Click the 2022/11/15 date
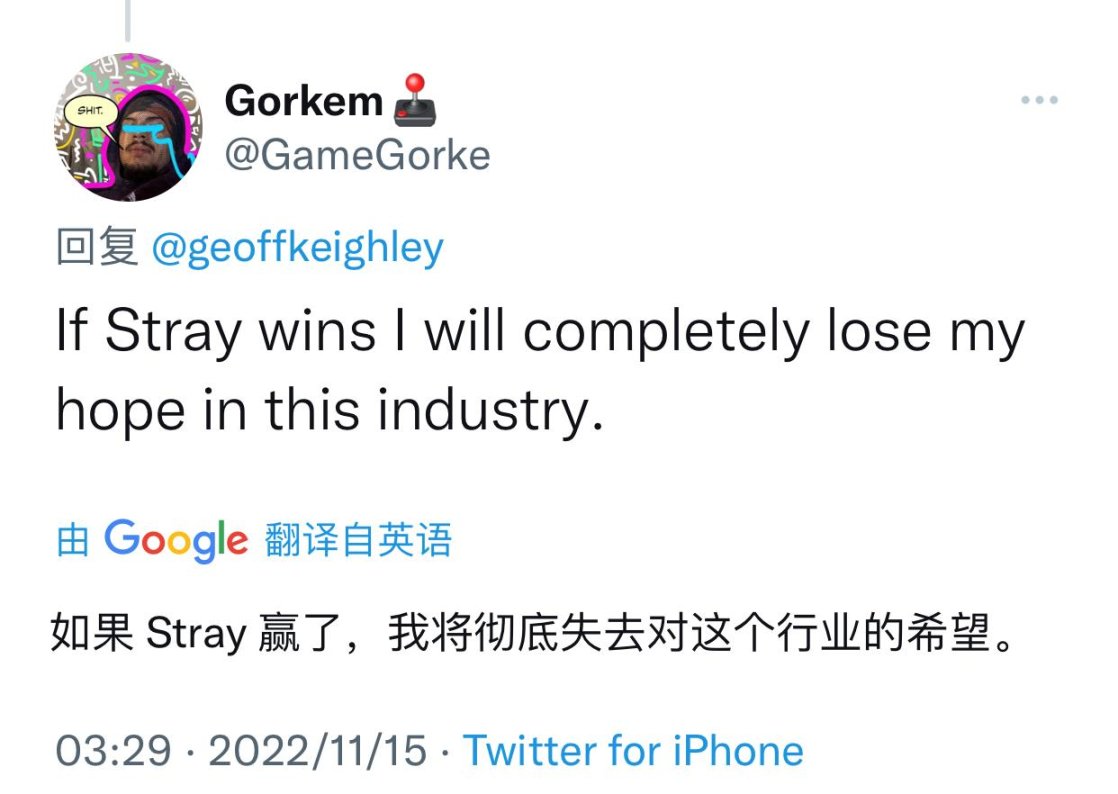This screenshot has height=794, width=1118. (x=317, y=751)
